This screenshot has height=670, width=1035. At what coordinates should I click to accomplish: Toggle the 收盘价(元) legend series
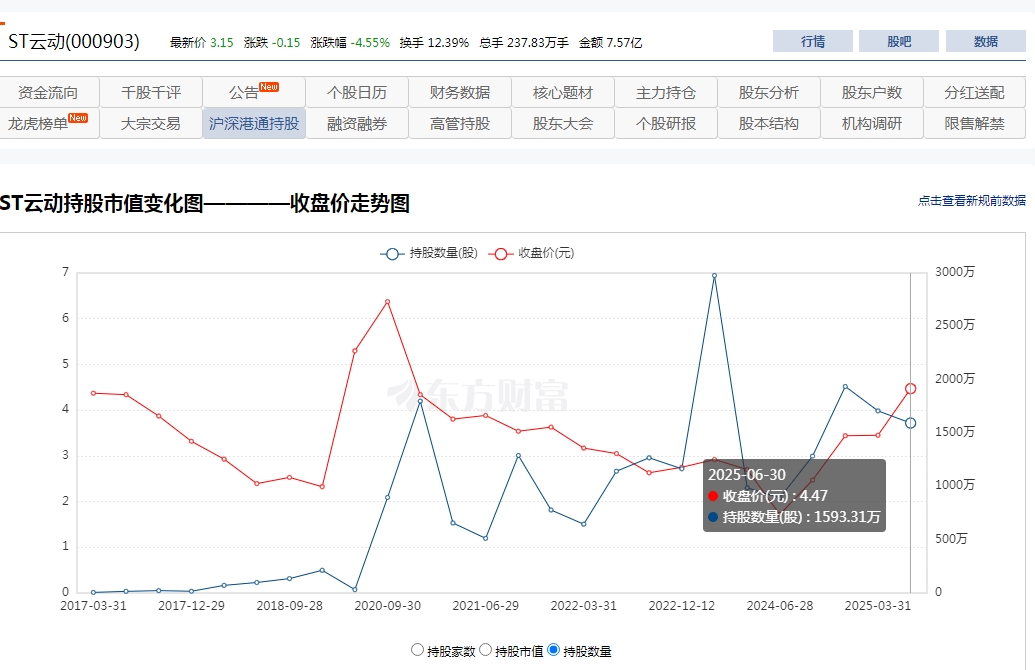pos(531,253)
